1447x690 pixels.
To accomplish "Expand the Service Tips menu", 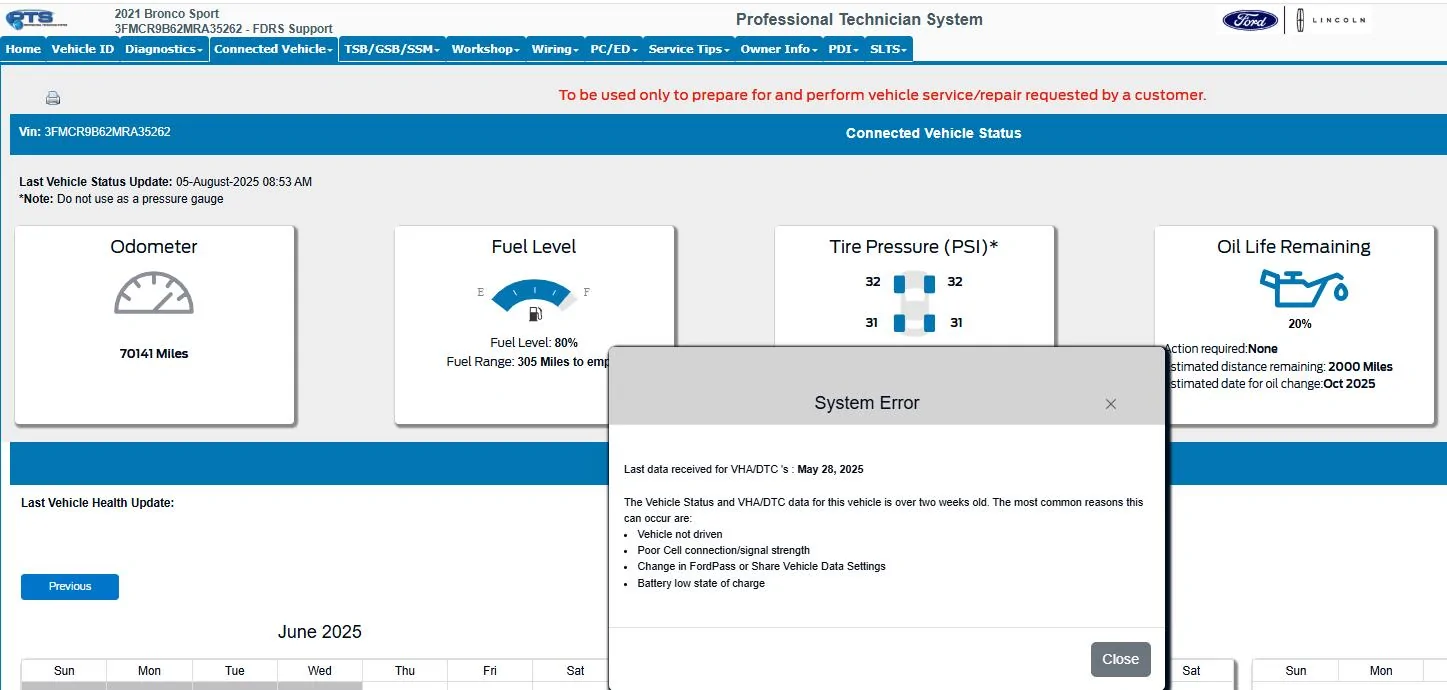I will 688,49.
